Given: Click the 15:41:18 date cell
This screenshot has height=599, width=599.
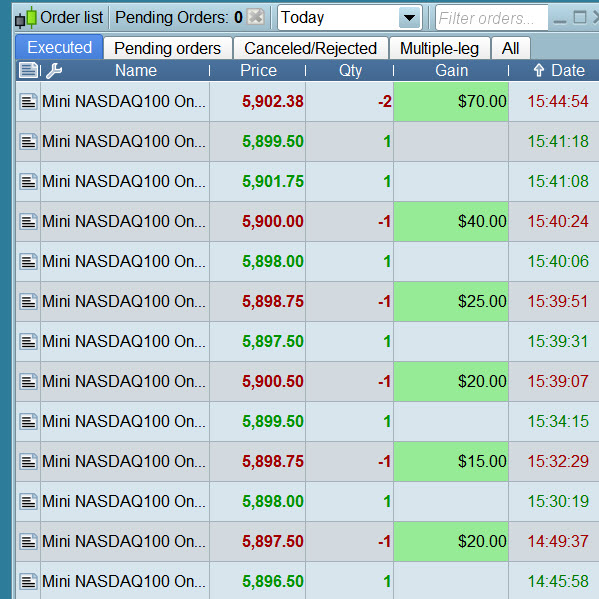Looking at the screenshot, I should [554, 141].
